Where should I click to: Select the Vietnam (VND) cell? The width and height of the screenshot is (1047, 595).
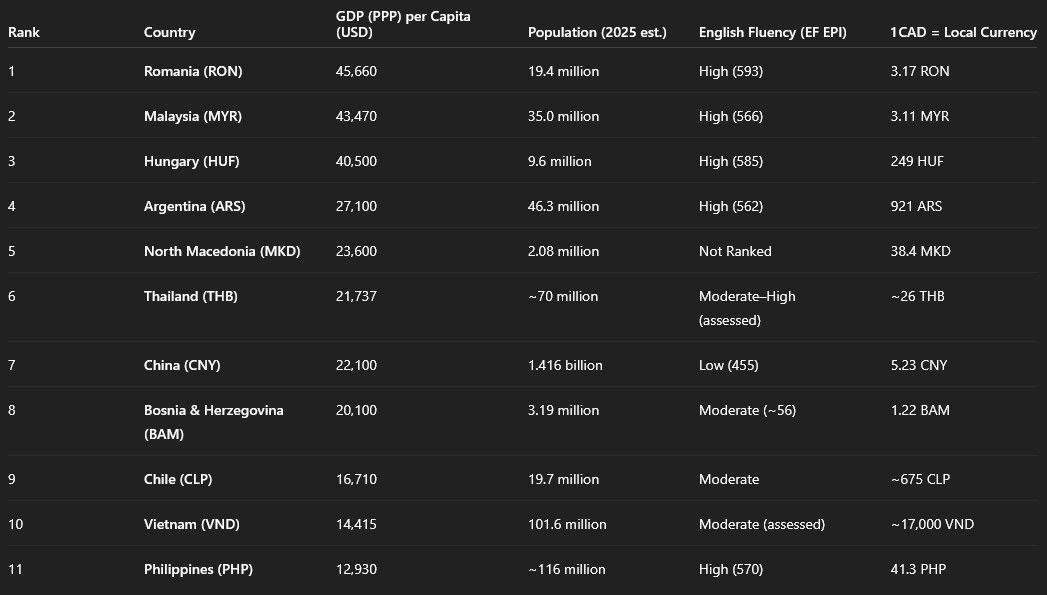[192, 524]
